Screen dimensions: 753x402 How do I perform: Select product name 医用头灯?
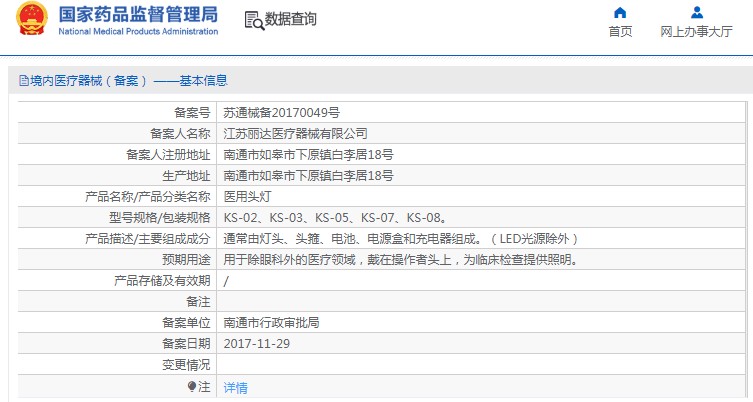pyautogui.click(x=247, y=196)
